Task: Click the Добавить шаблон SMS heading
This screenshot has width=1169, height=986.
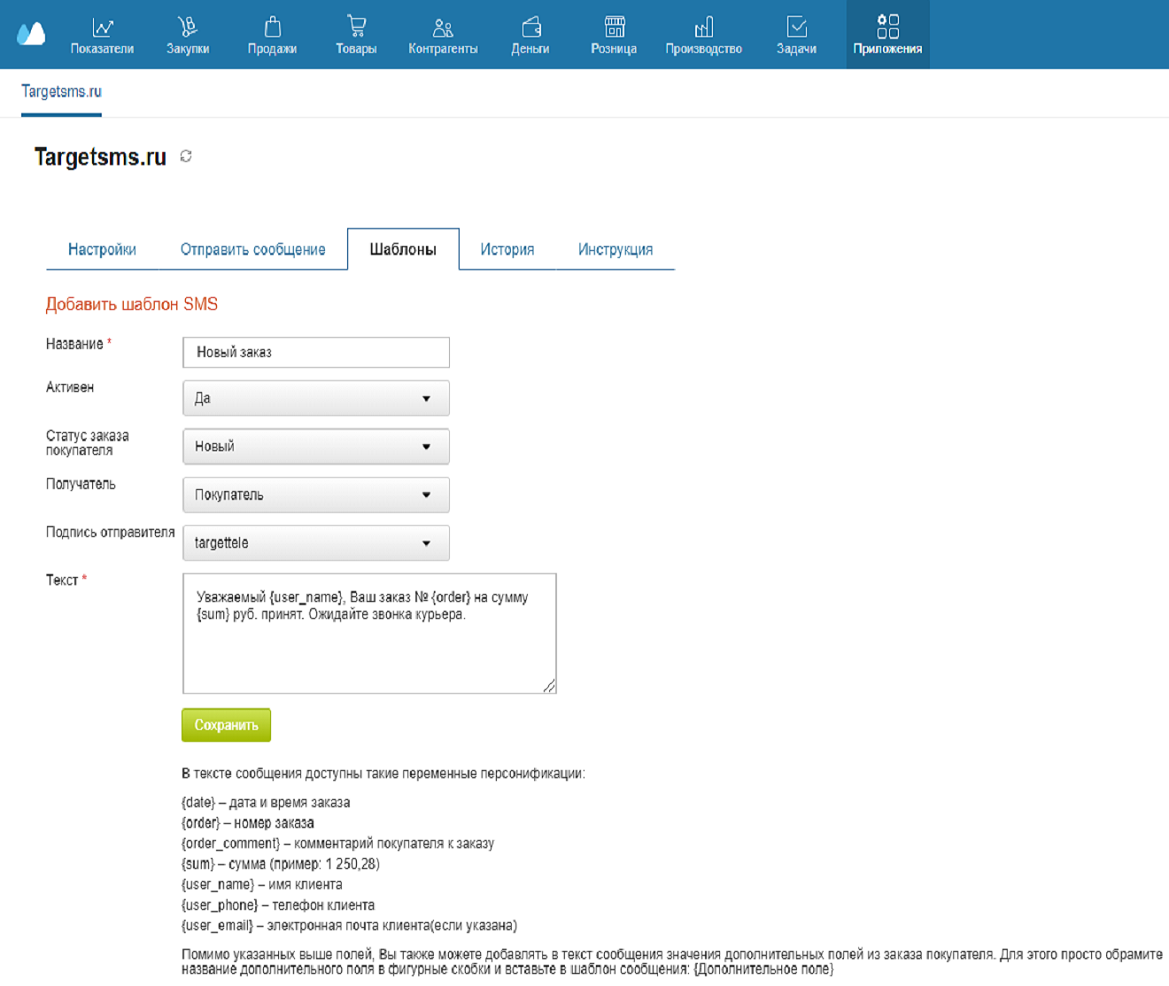Action: pos(132,304)
